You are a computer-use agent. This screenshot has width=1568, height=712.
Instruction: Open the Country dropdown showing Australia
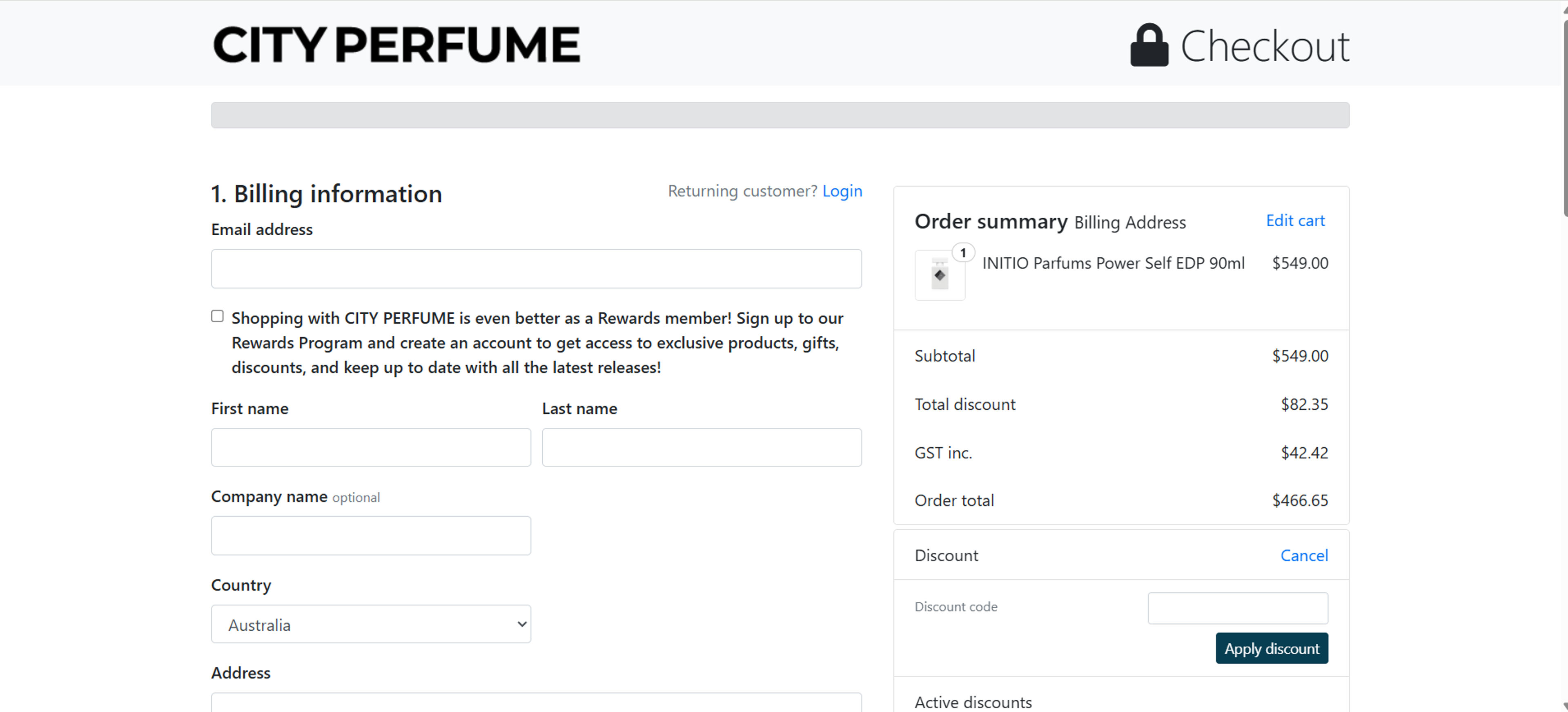371,624
